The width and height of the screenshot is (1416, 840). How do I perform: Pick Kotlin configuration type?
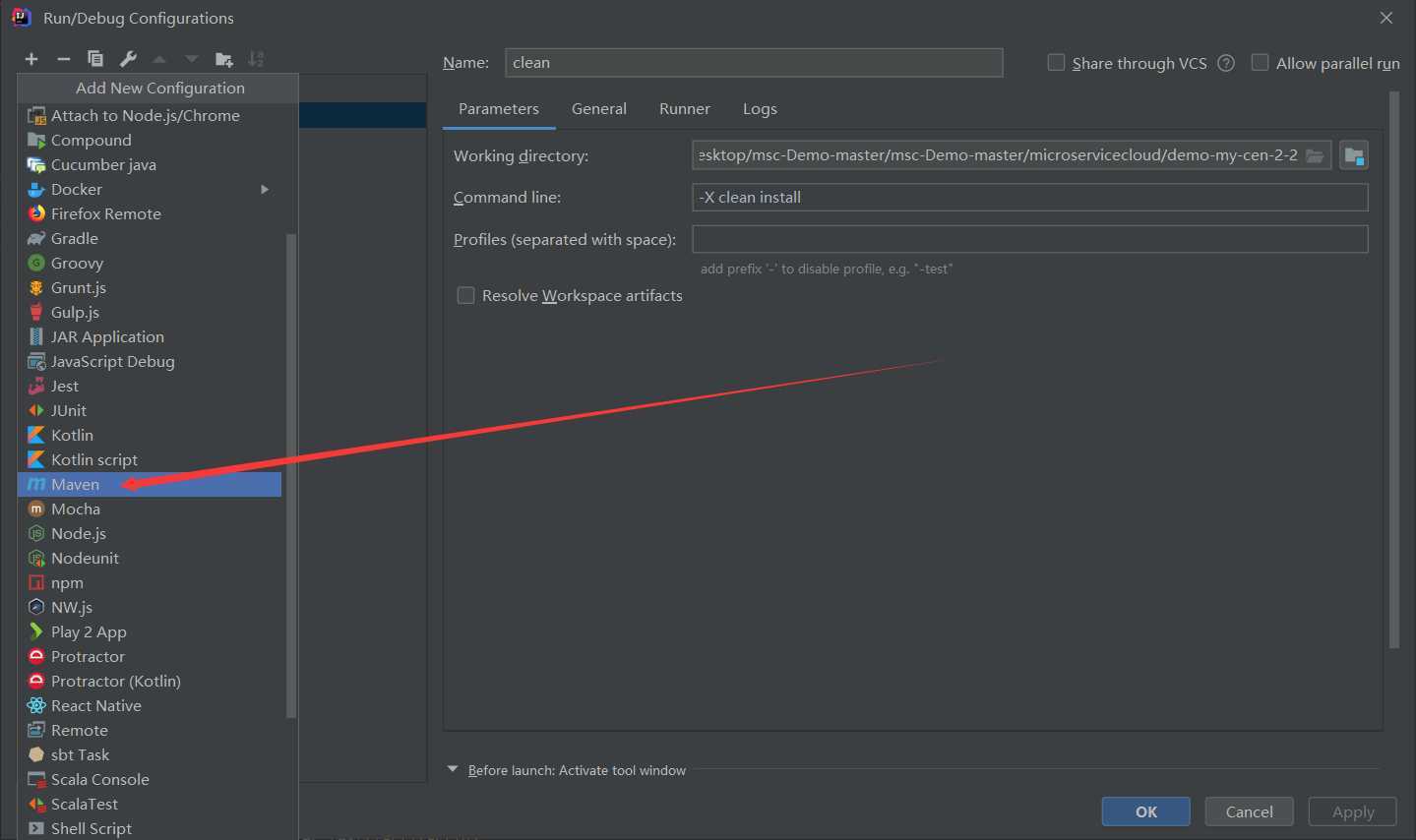(x=150, y=435)
